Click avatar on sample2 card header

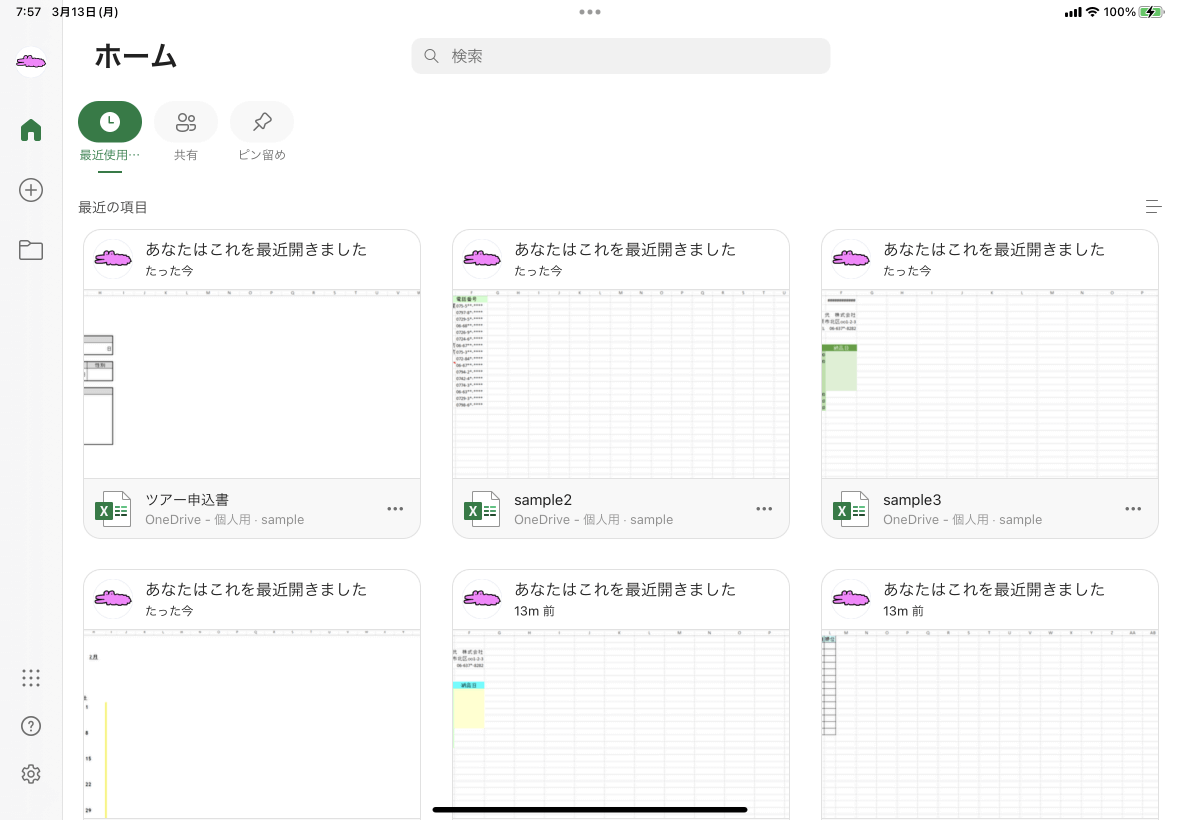pyautogui.click(x=482, y=259)
